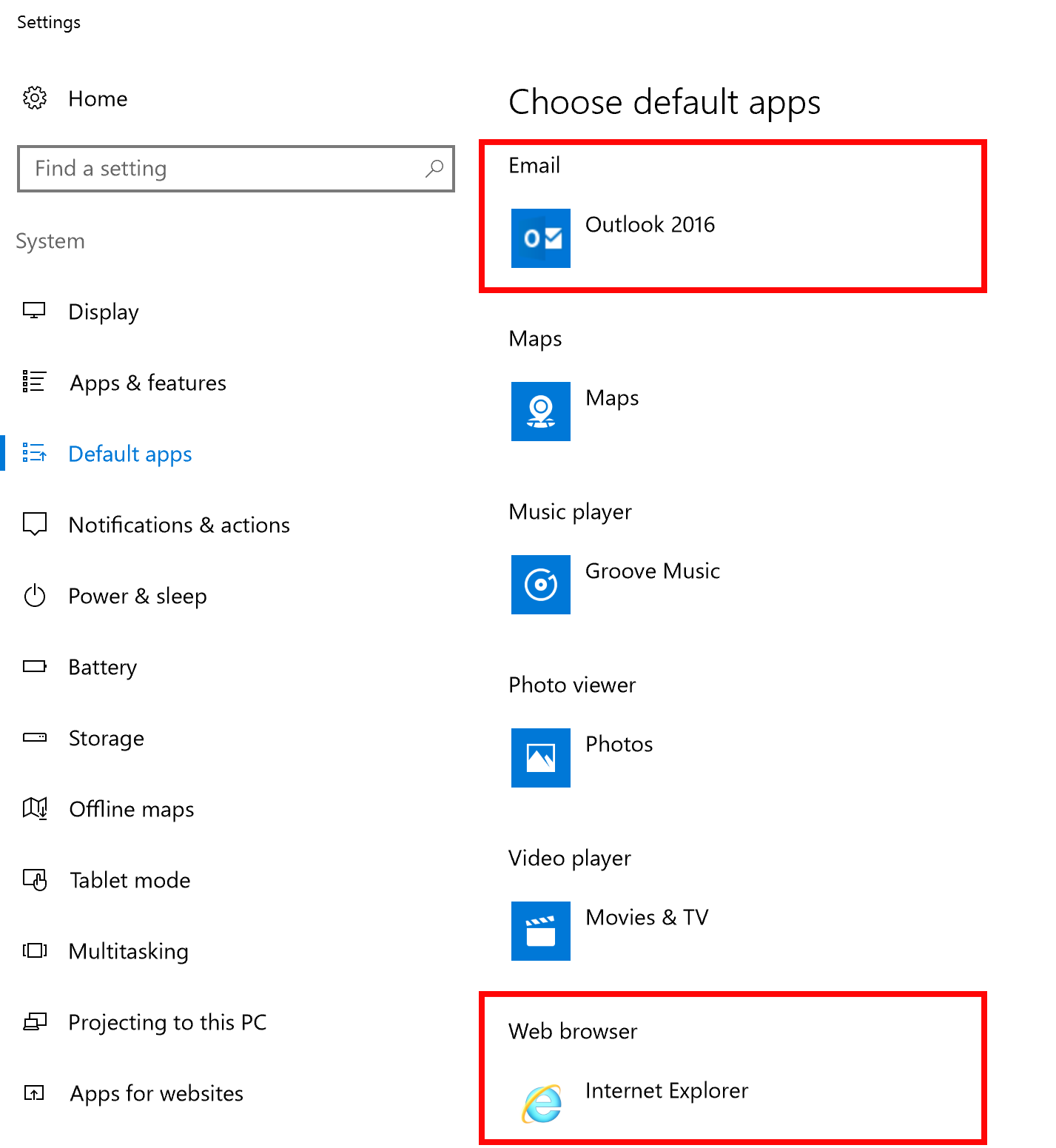Click the Video player section label

tap(570, 858)
